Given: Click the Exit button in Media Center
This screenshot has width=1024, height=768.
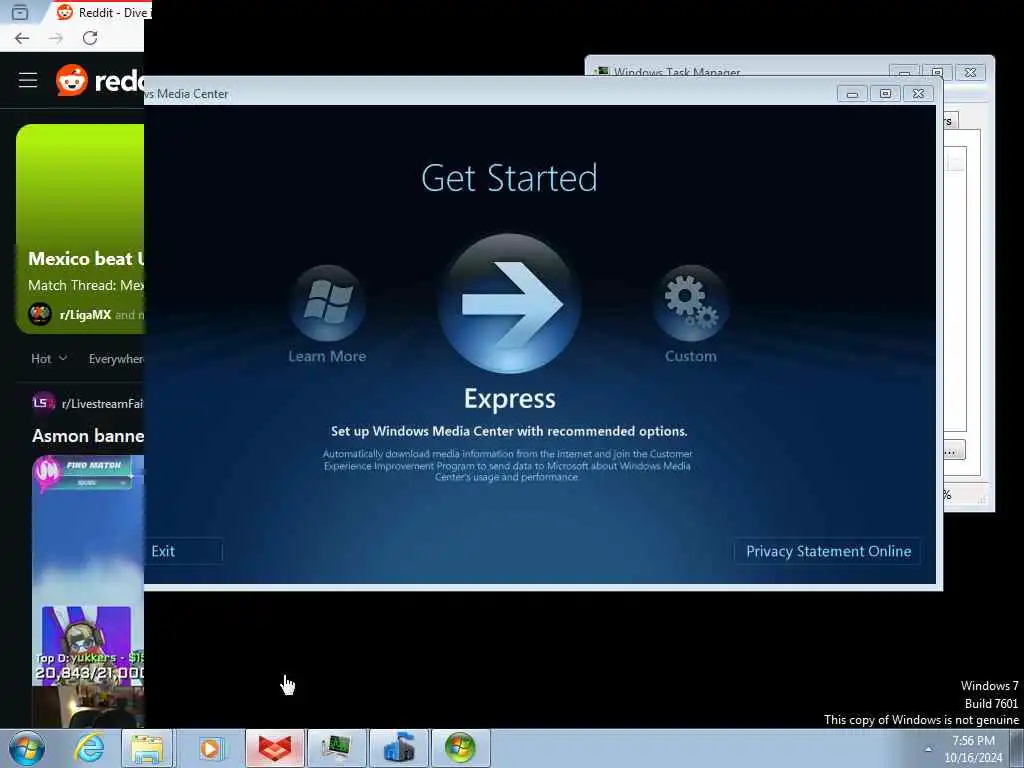Looking at the screenshot, I should tap(184, 551).
